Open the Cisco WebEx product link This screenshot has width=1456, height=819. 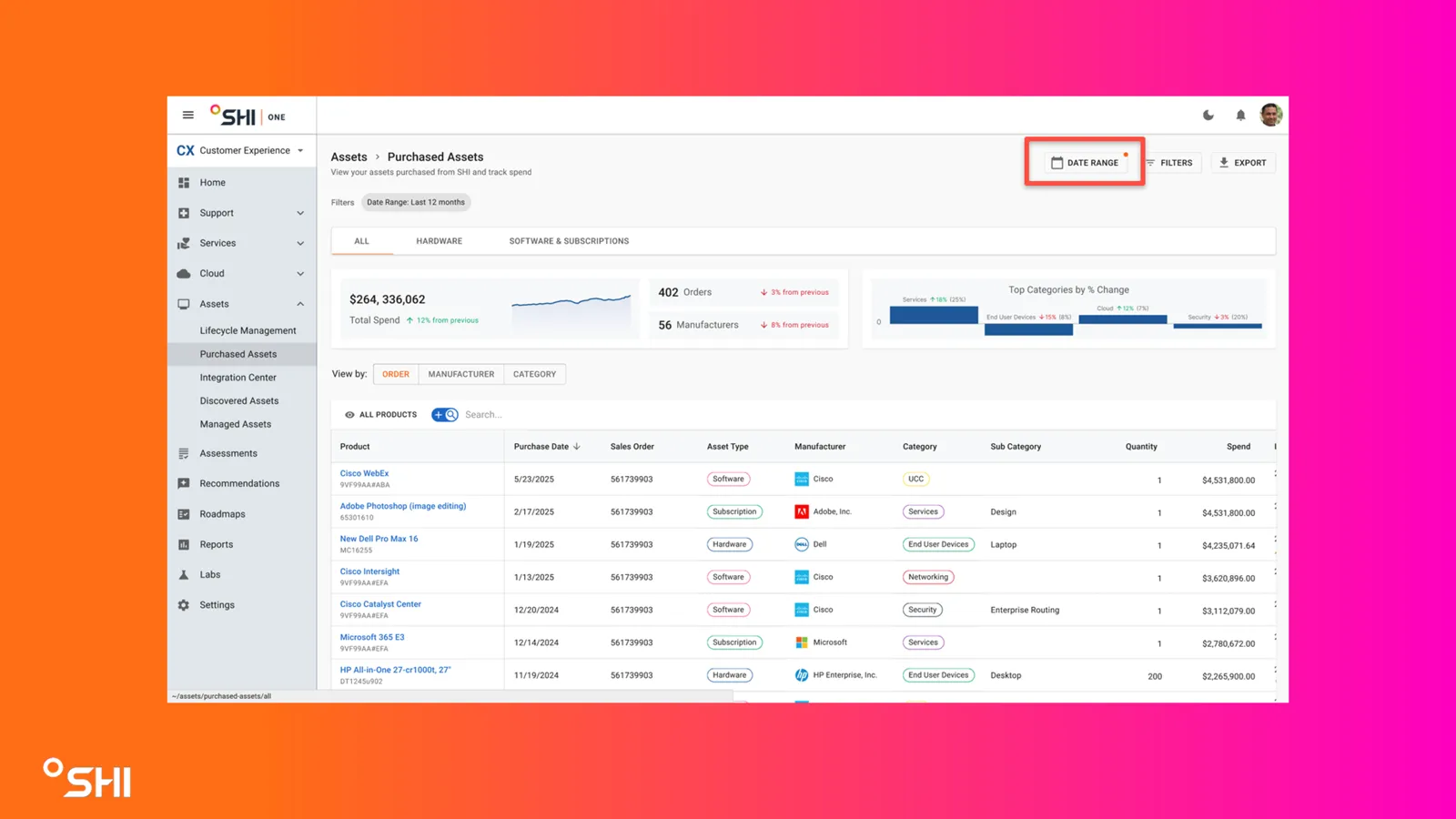pos(364,473)
